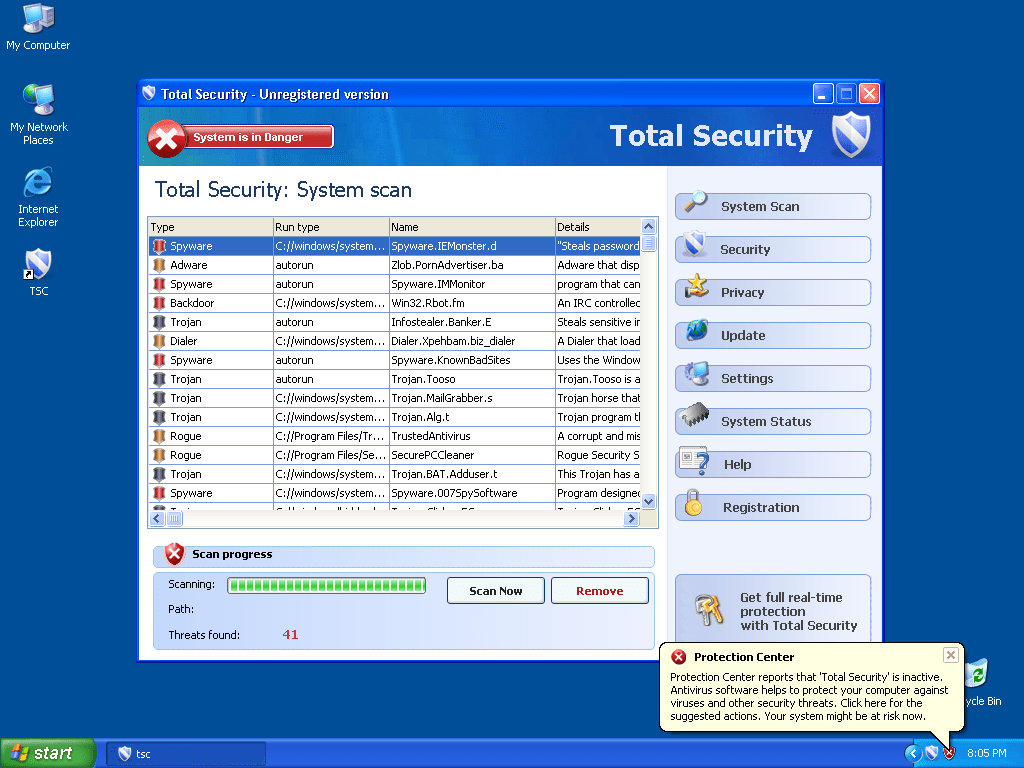Open the Registration section
This screenshot has width=1024, height=768.
click(772, 507)
